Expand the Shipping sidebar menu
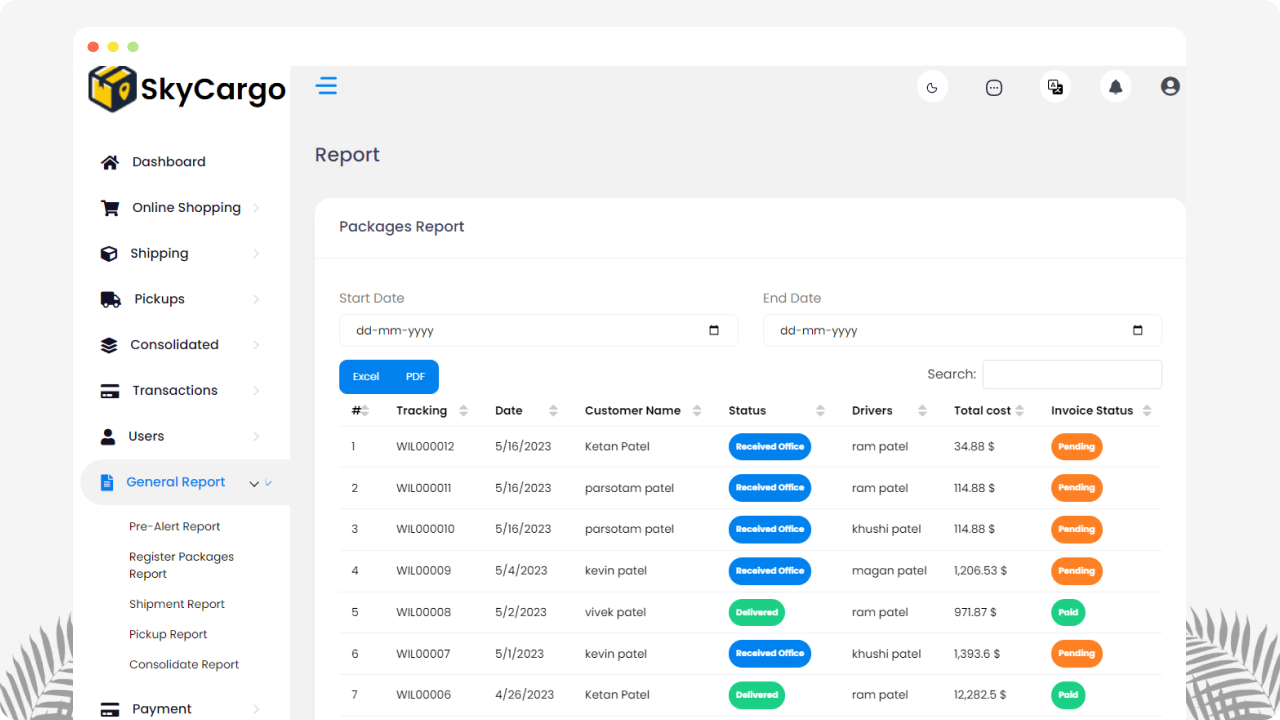 tap(159, 254)
